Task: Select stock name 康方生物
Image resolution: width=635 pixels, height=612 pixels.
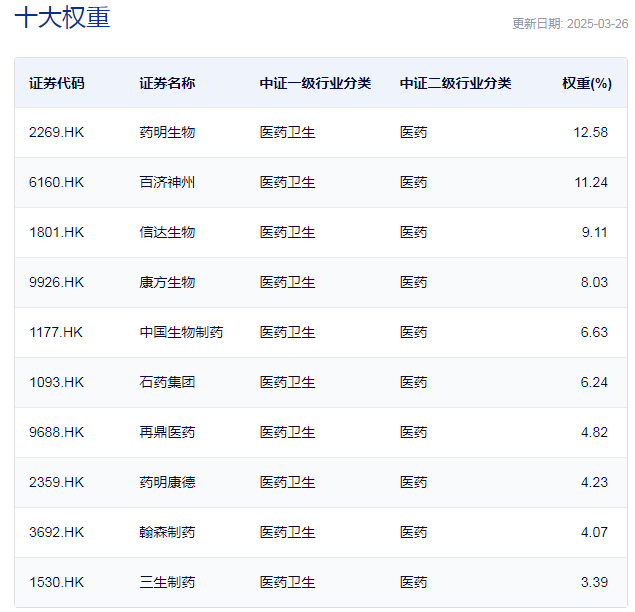Action: [167, 282]
